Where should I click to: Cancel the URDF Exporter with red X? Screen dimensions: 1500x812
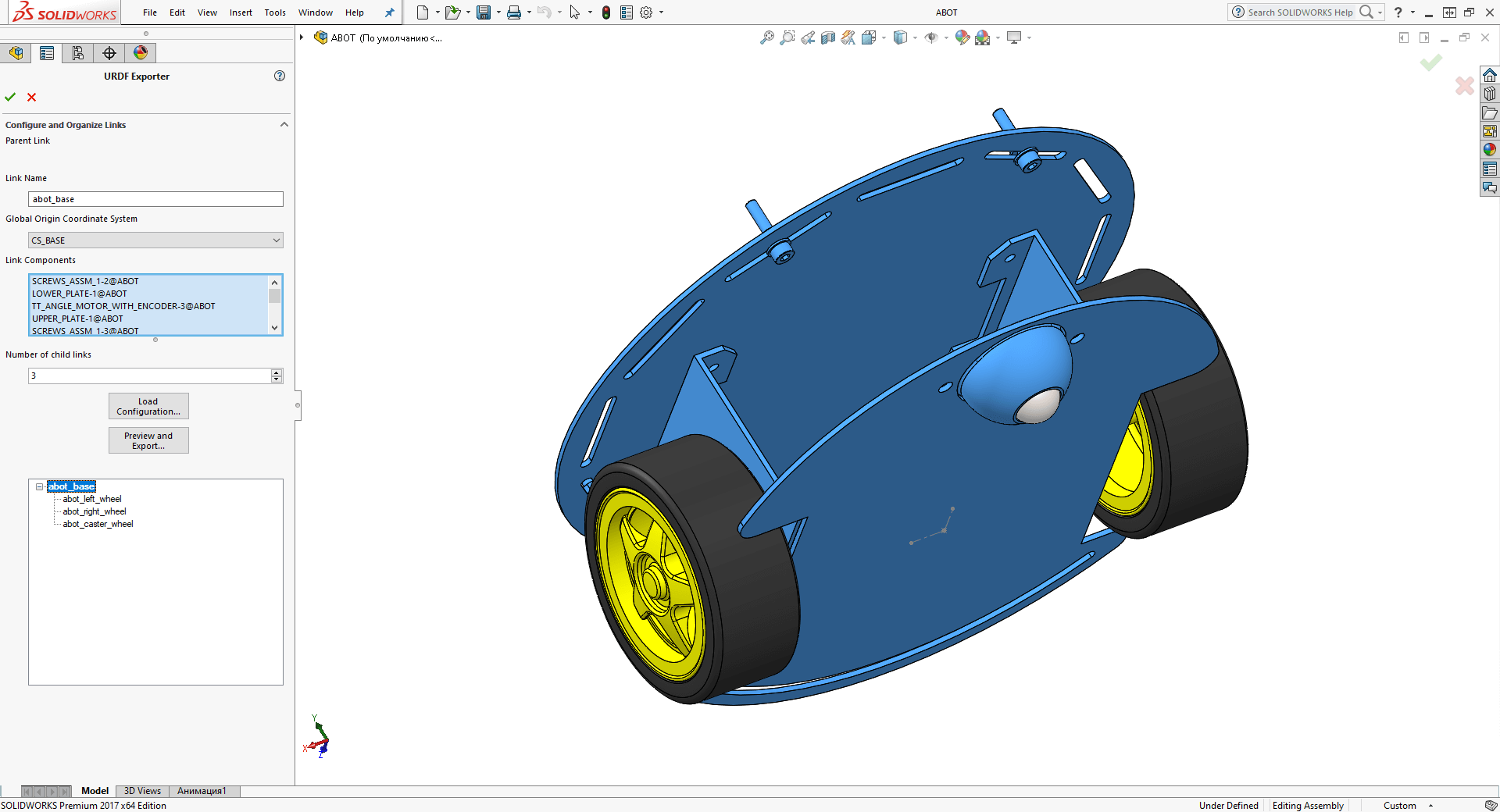tap(32, 97)
